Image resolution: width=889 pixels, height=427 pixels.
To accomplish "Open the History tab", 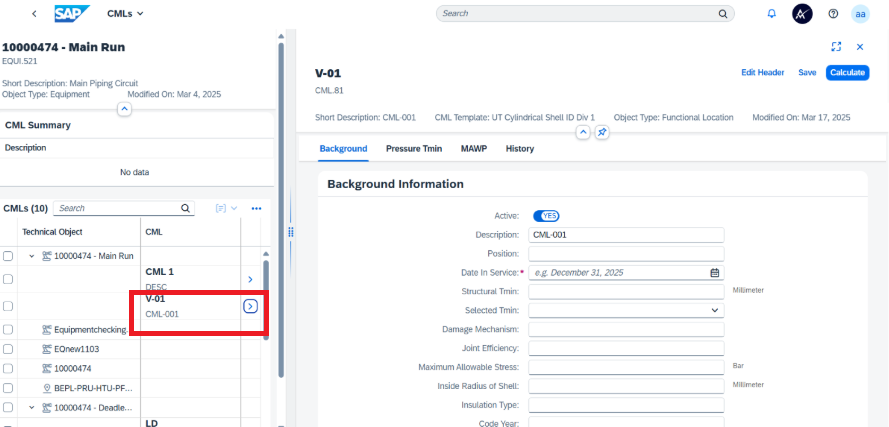I will (x=520, y=149).
